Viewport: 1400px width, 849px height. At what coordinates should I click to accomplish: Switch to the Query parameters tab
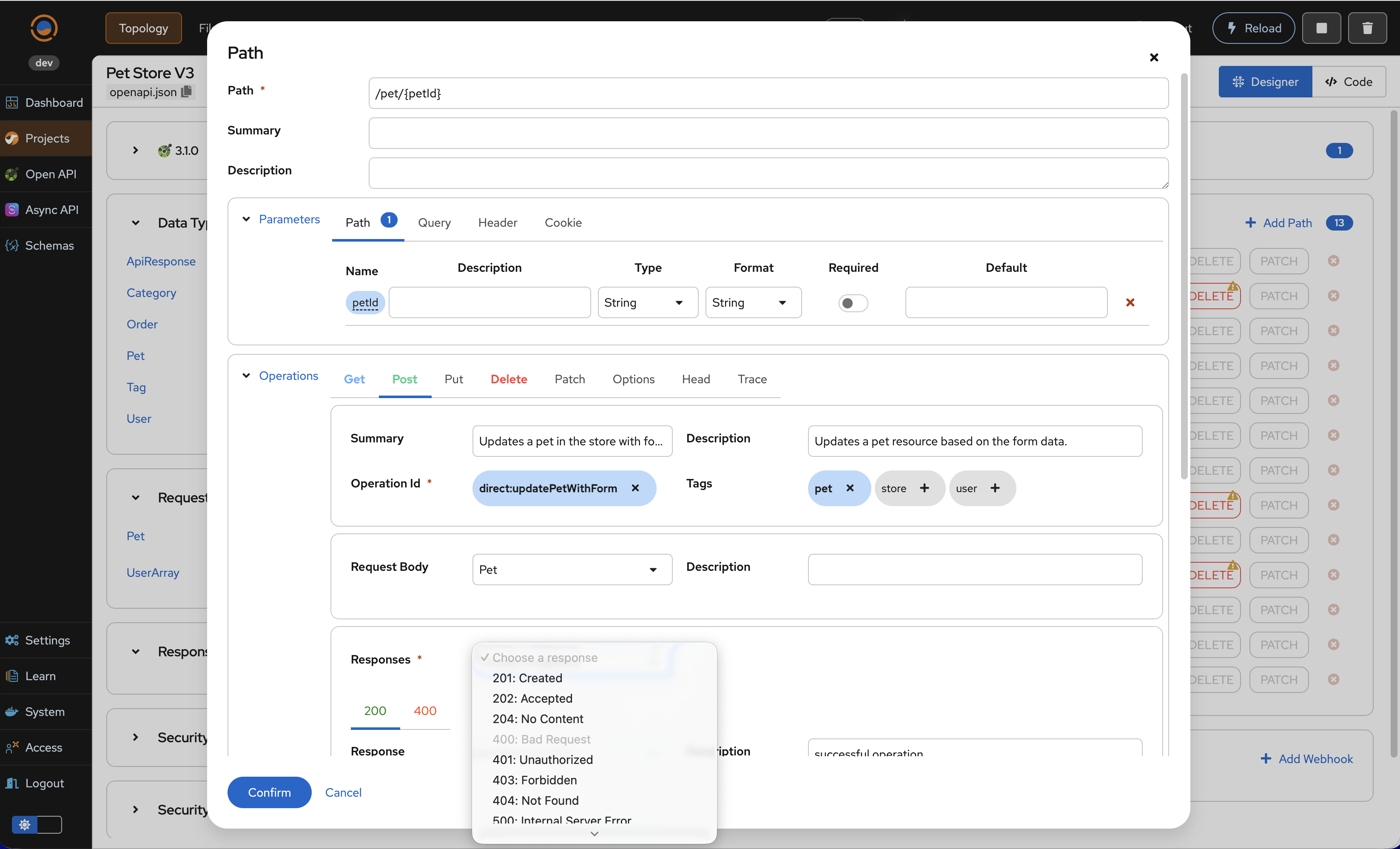coord(434,223)
